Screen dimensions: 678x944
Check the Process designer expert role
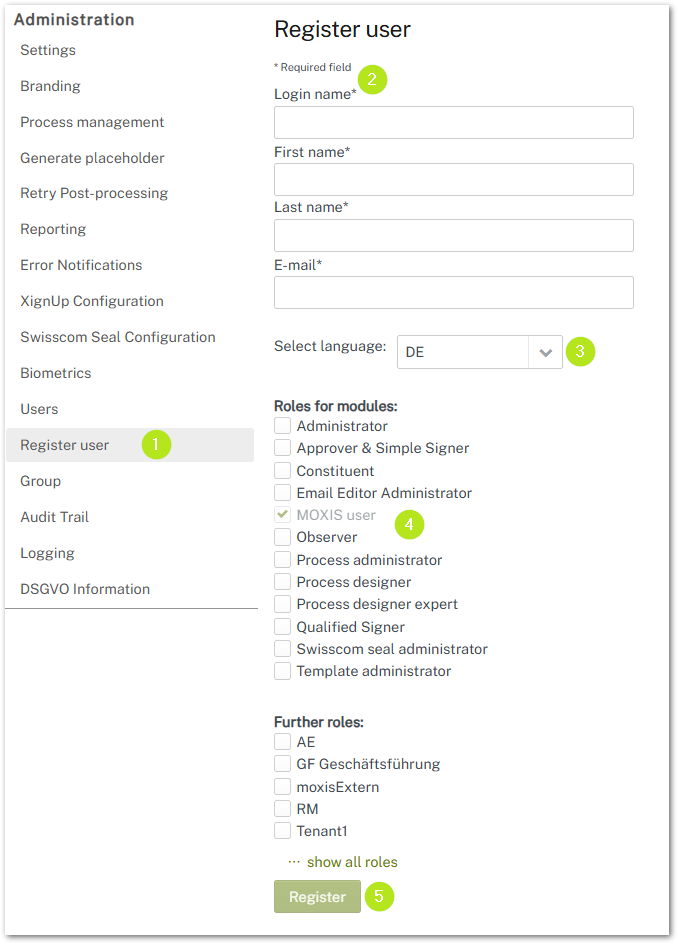pos(283,604)
